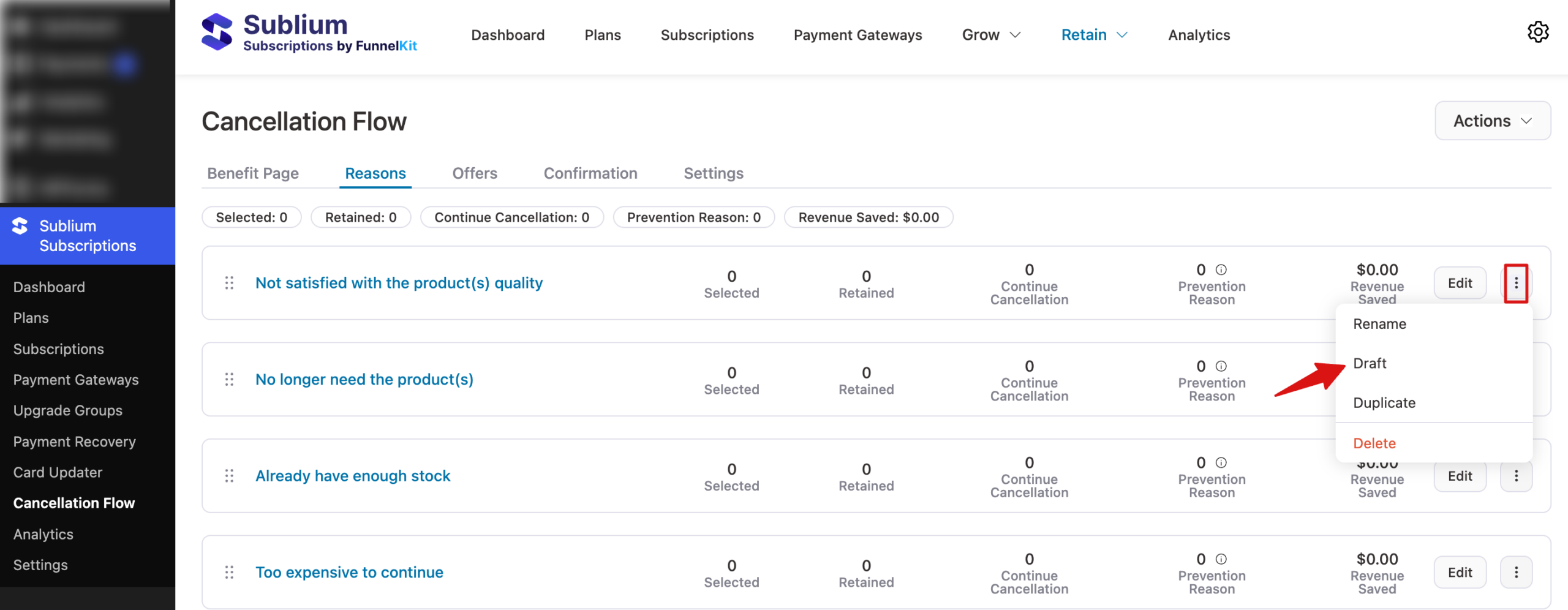1568x610 pixels.
Task: Expand the Retain menu
Action: point(1094,35)
